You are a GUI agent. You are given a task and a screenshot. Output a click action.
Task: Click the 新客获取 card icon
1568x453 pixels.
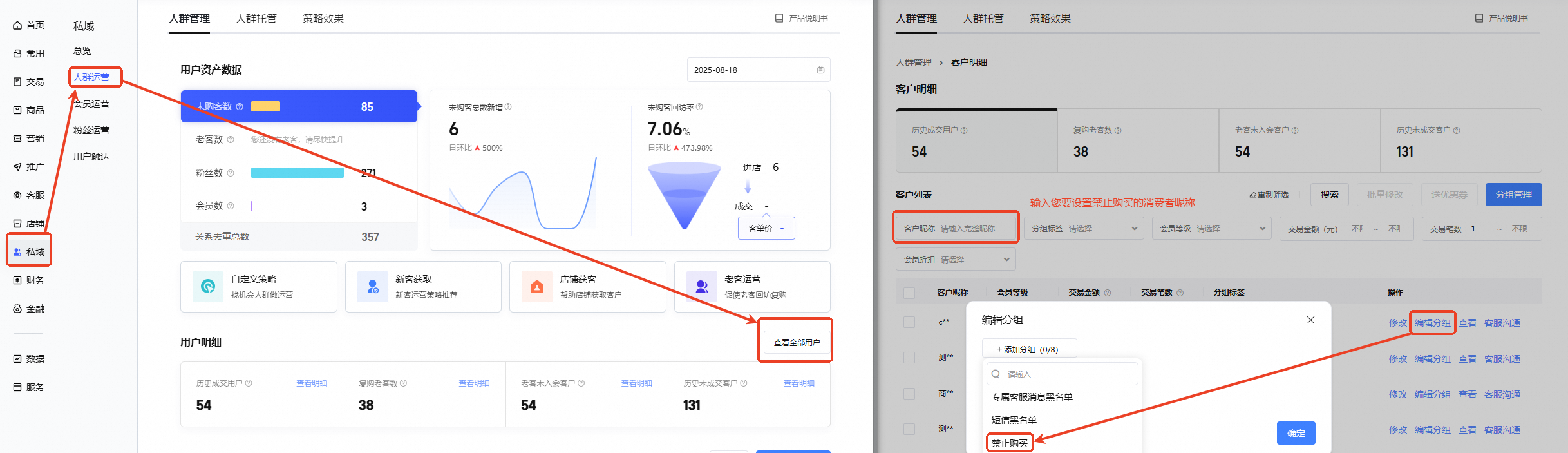coord(373,287)
